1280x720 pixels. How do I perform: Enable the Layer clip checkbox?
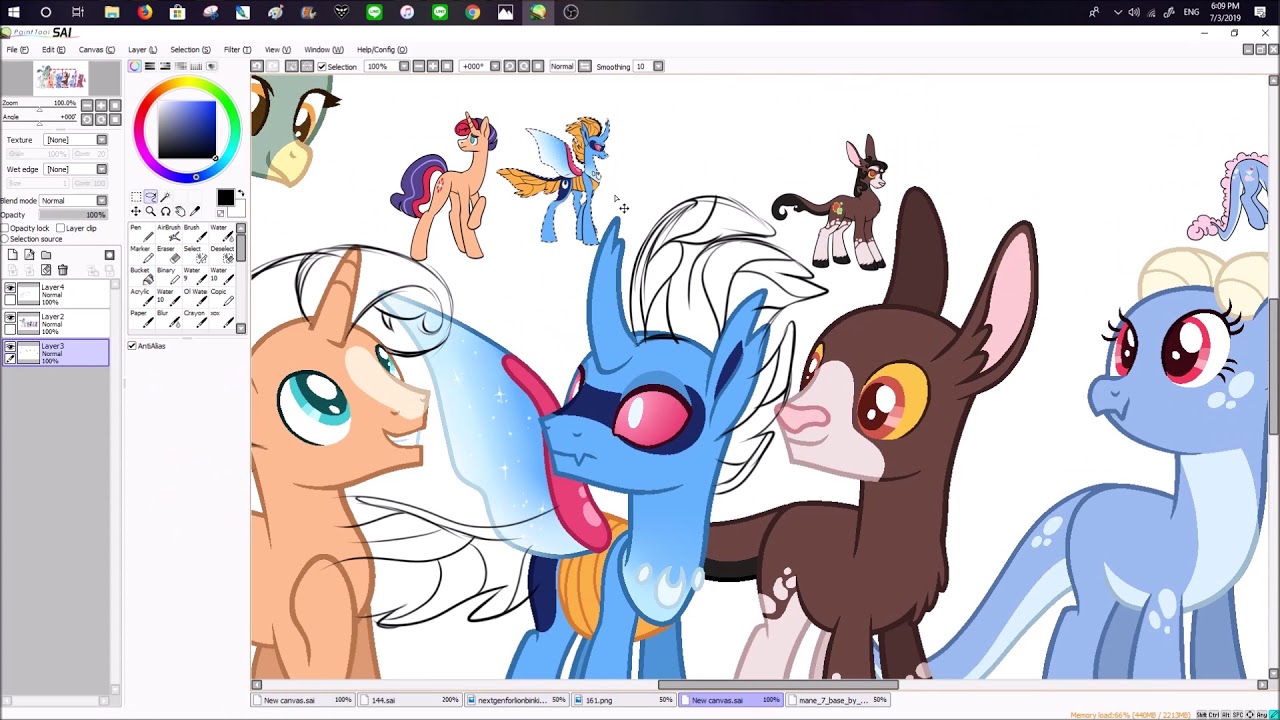pyautogui.click(x=60, y=228)
